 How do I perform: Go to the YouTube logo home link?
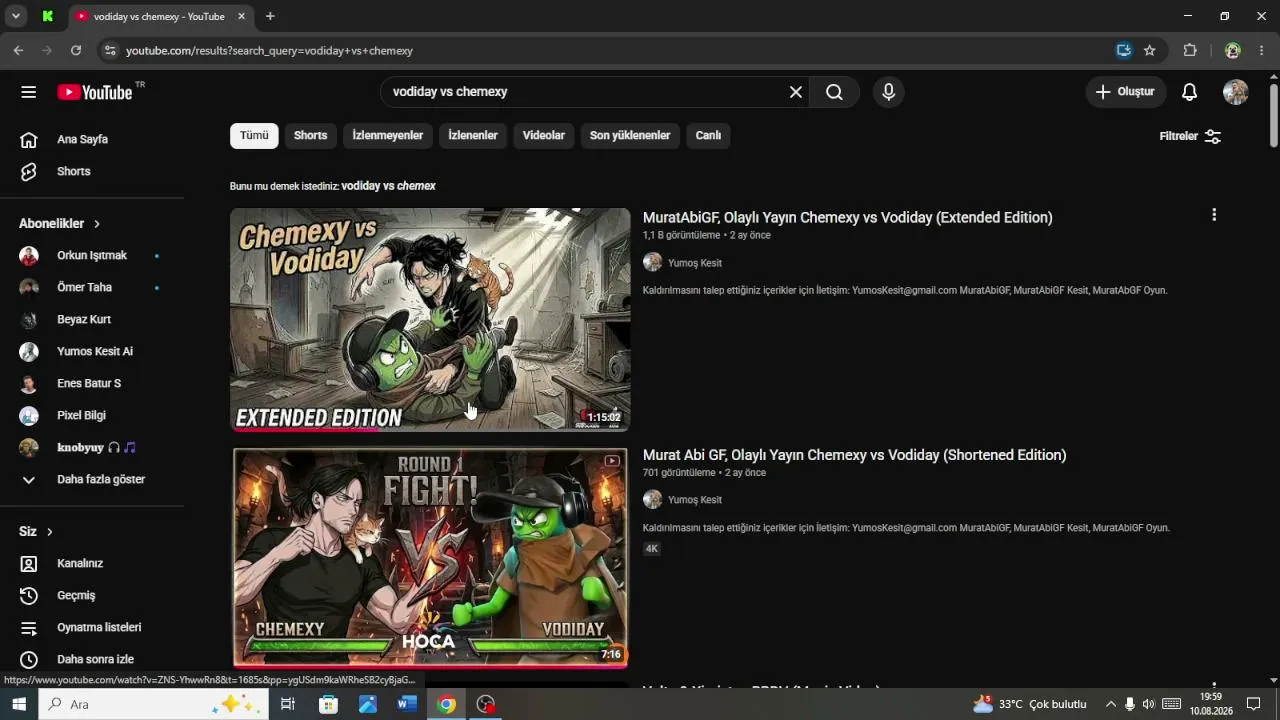95,92
